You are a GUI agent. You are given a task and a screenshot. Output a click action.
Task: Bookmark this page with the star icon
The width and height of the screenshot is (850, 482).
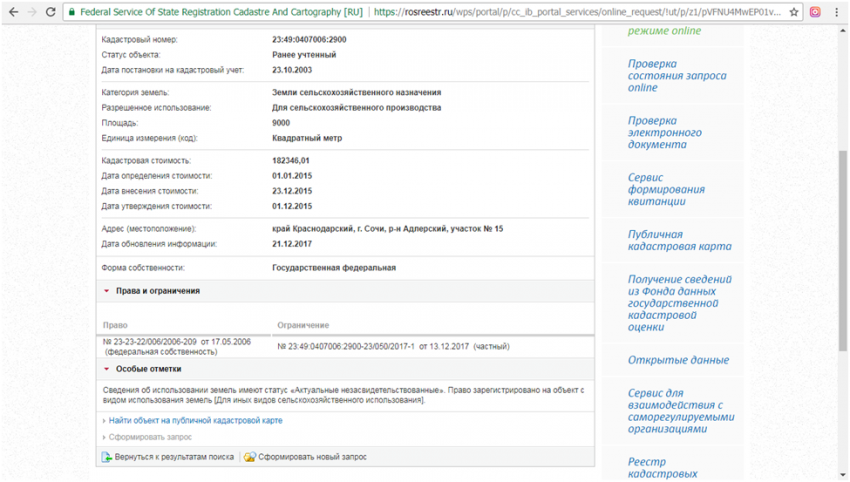click(x=794, y=12)
